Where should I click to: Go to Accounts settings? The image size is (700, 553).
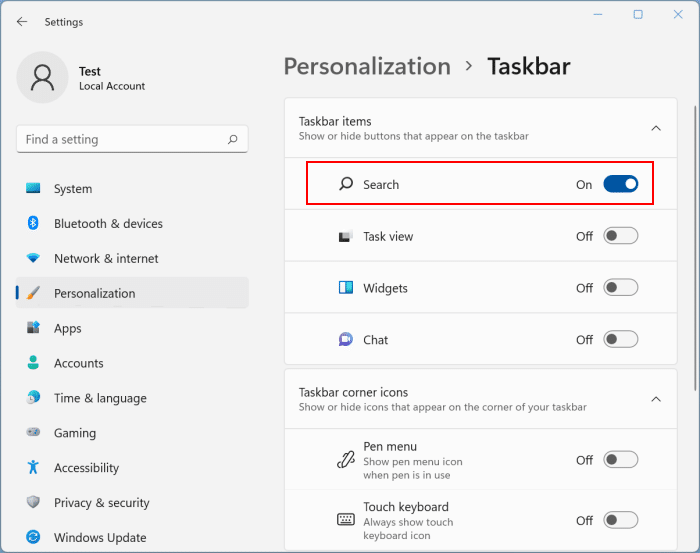pos(132,362)
